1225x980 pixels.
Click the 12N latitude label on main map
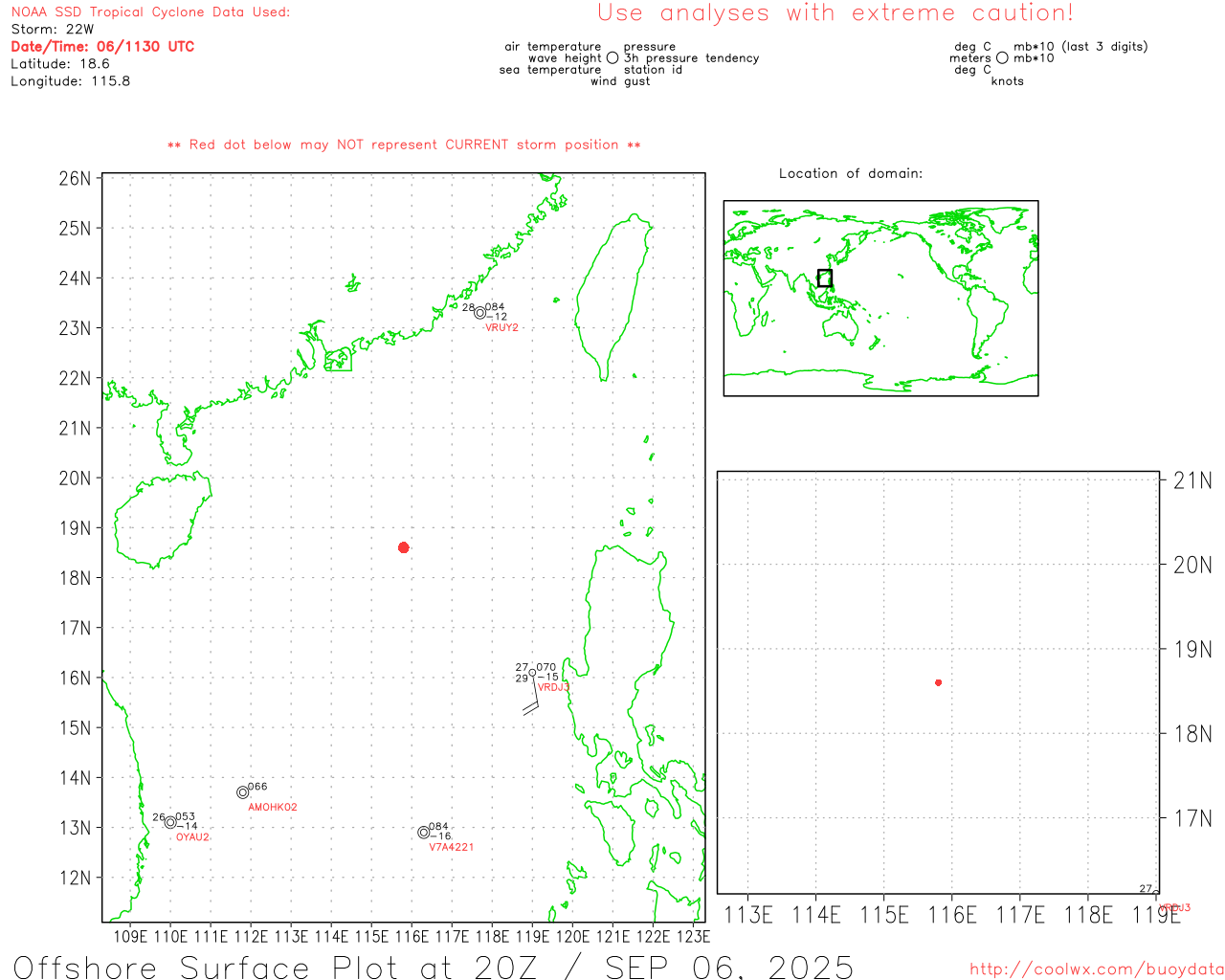coord(75,878)
